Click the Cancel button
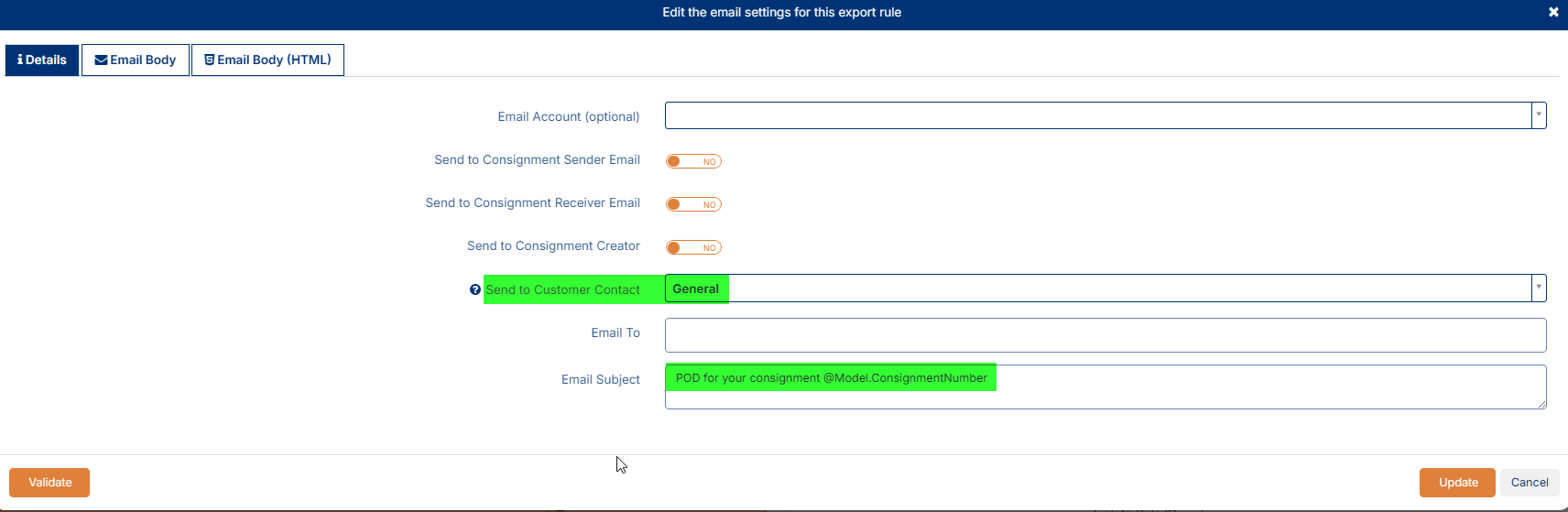Screen dimensions: 1568x512 1529,483
